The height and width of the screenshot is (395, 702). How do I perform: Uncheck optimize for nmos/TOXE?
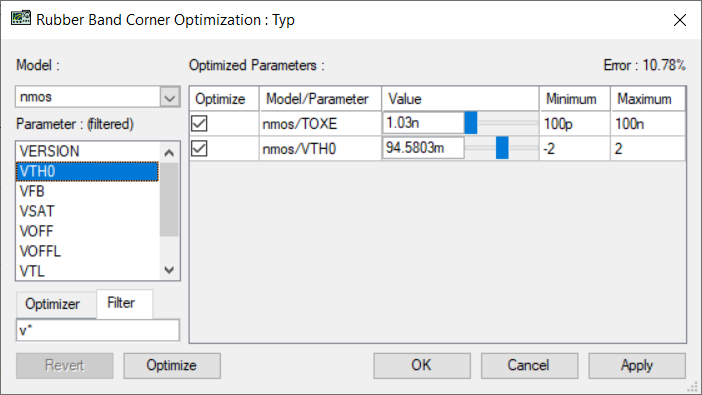[x=199, y=123]
